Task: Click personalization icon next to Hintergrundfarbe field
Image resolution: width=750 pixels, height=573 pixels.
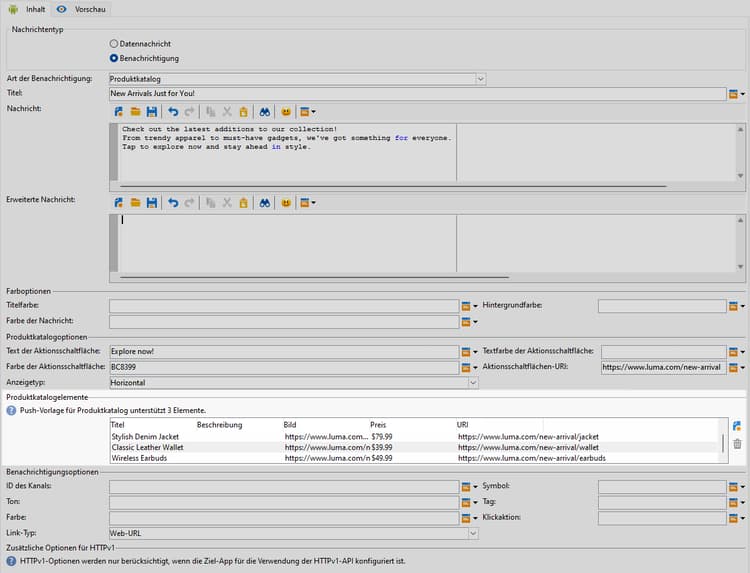Action: (x=733, y=306)
